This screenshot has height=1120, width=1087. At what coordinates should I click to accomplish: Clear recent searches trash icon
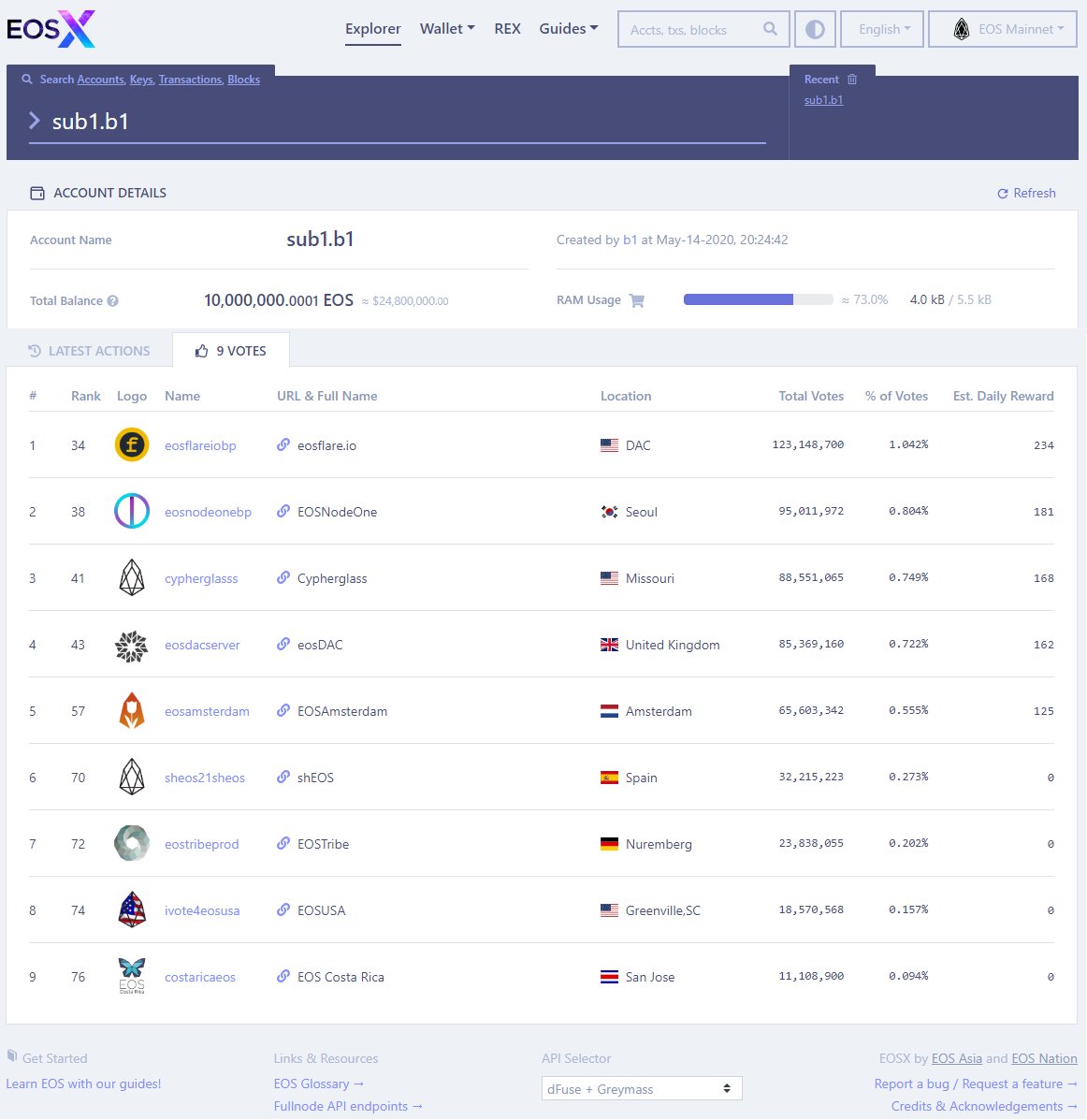(x=852, y=80)
